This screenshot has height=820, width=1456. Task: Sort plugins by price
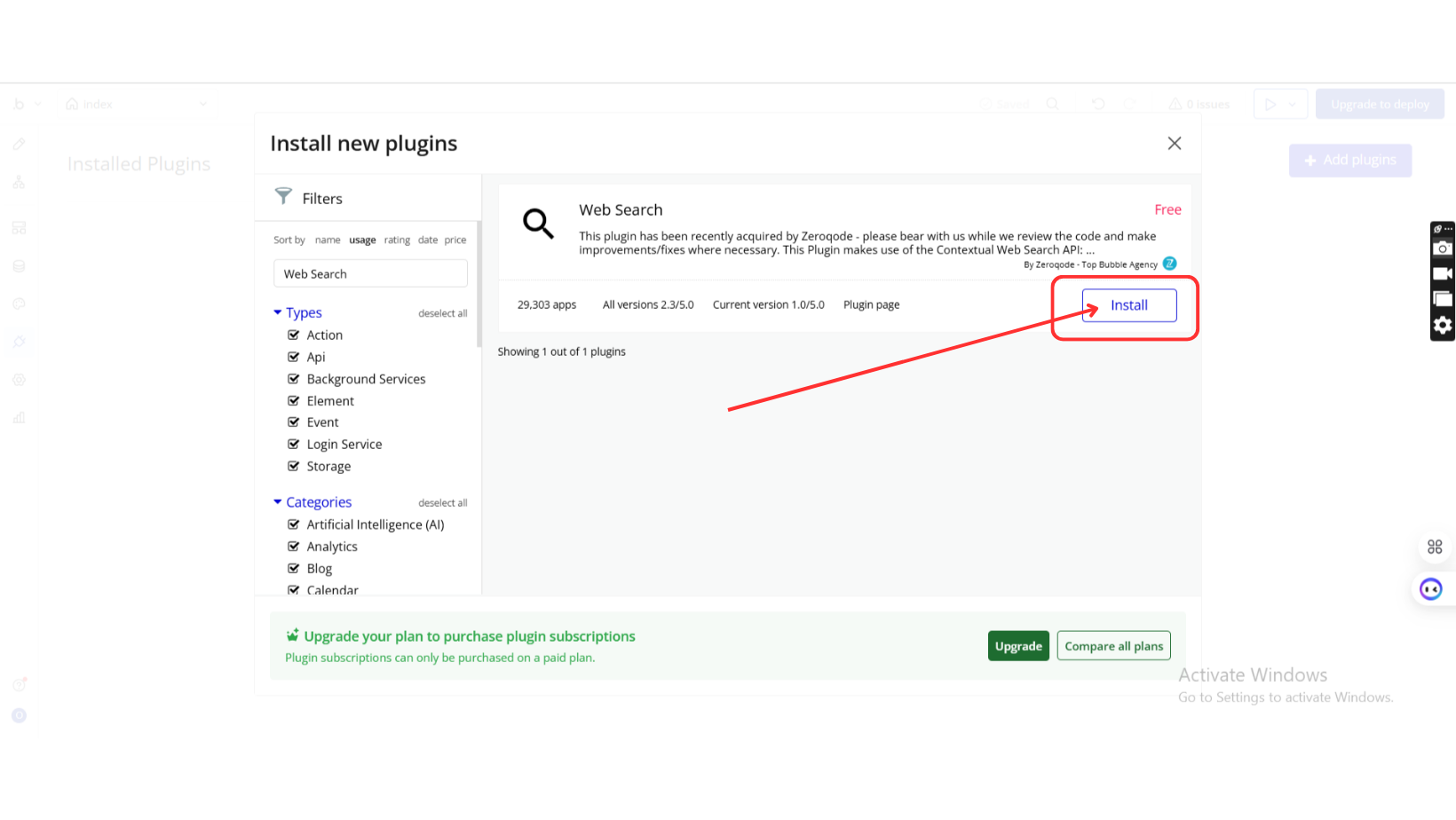pyautogui.click(x=455, y=240)
